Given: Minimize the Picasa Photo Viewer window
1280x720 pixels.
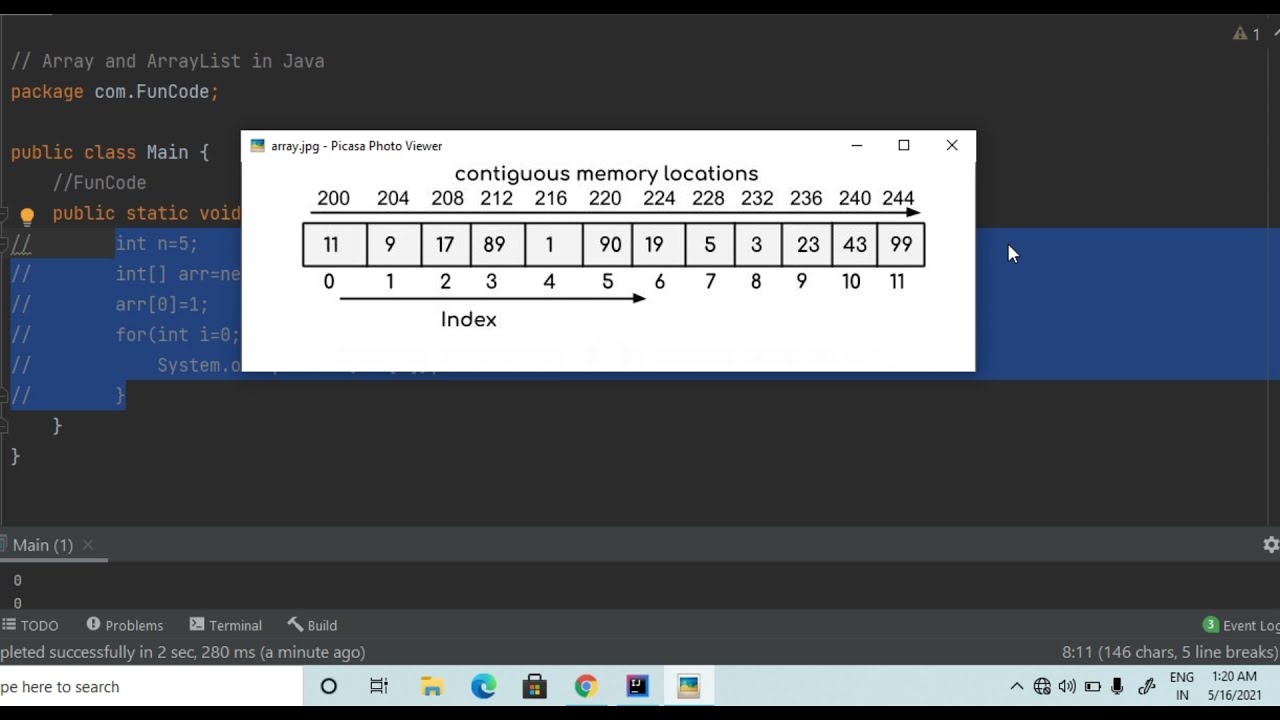Looking at the screenshot, I should click(857, 146).
